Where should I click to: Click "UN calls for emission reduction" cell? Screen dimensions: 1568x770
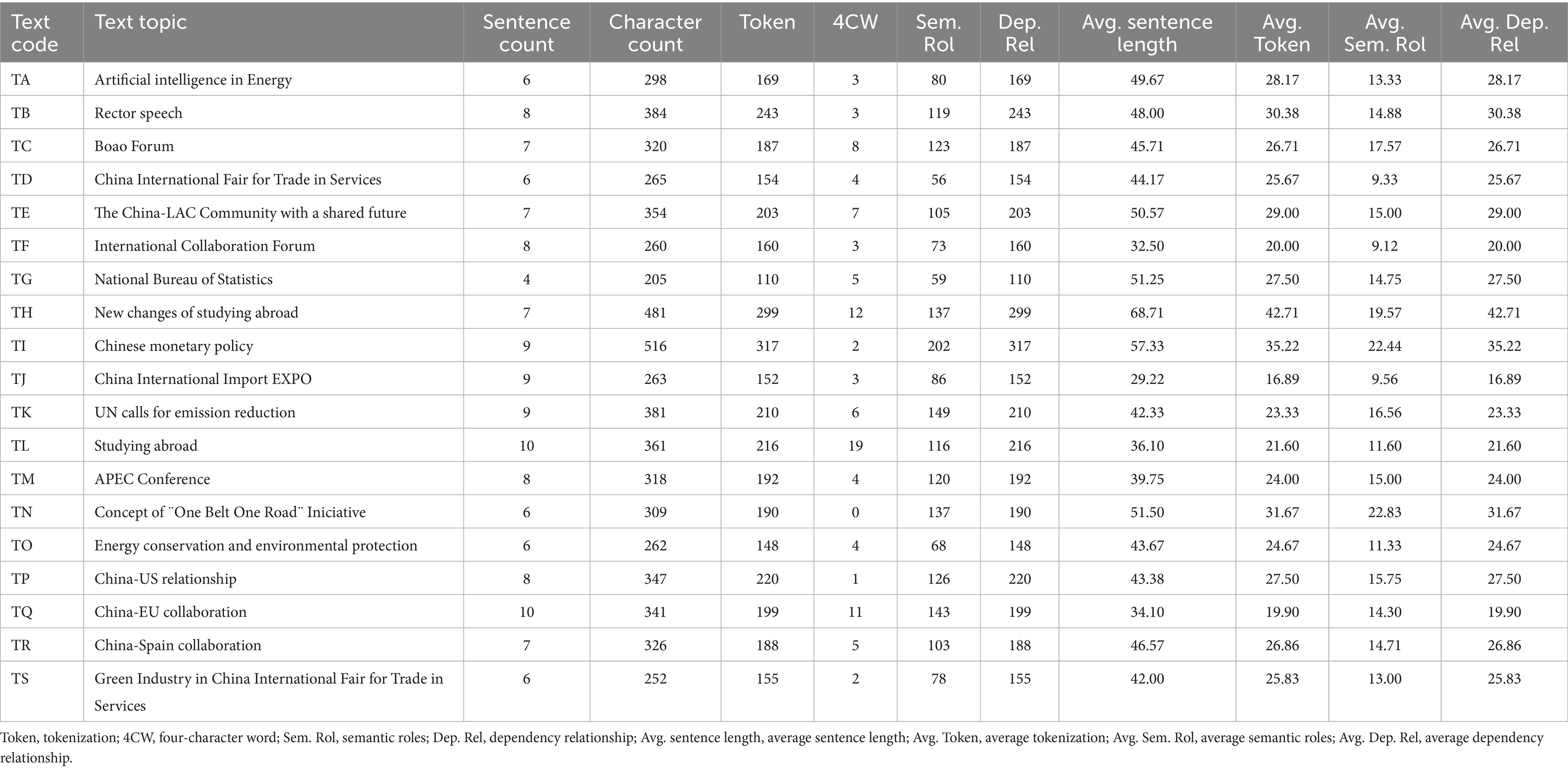pyautogui.click(x=195, y=412)
